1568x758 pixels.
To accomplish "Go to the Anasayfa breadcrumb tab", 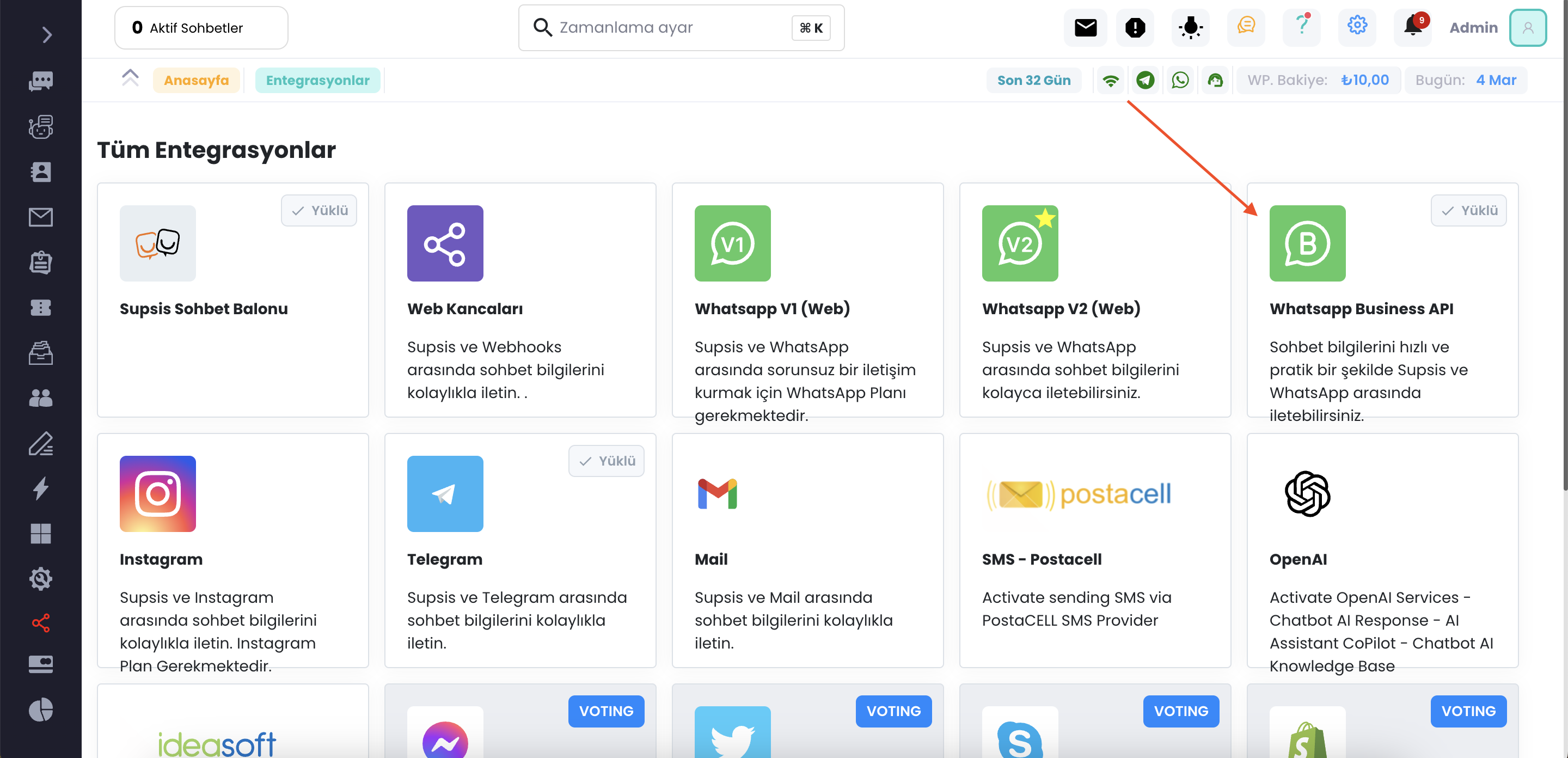I will (196, 81).
